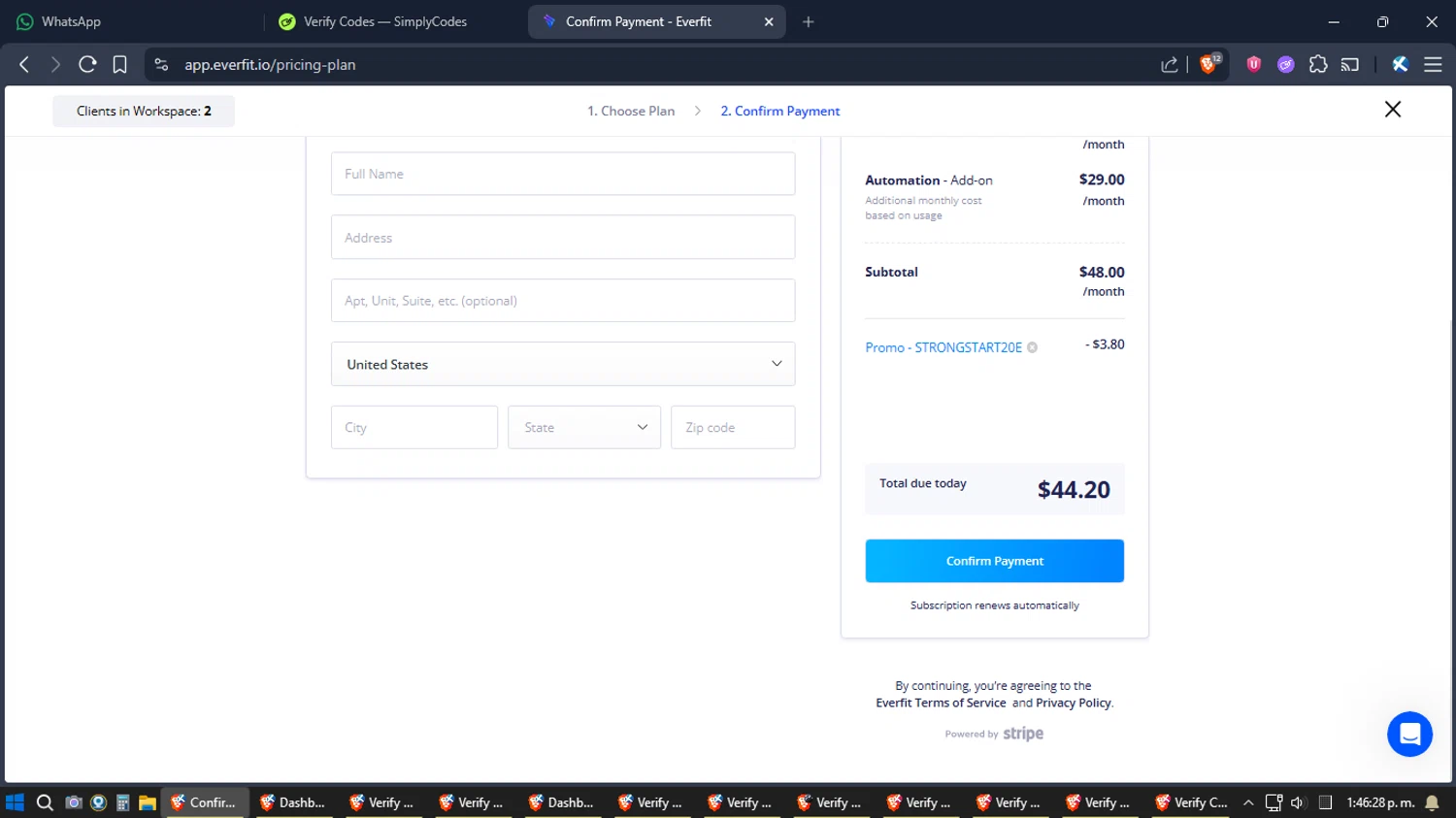
Task: Open site settings icon in address bar
Action: tap(162, 64)
